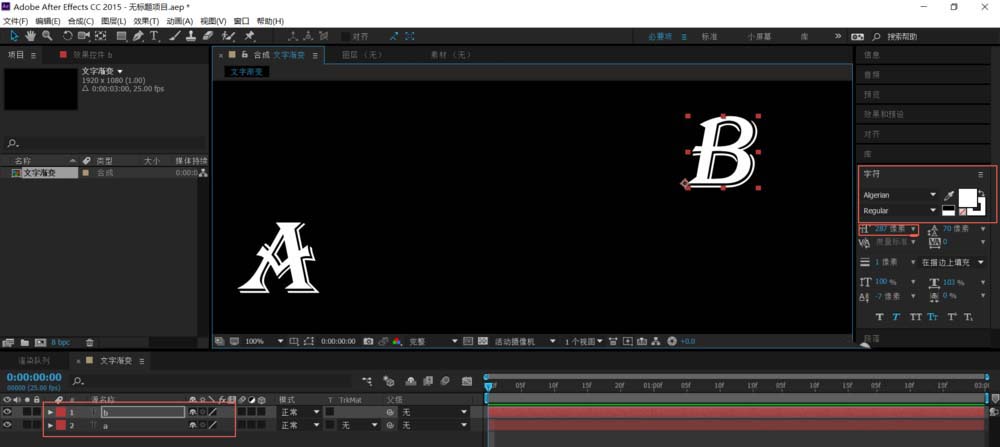Open the 文件(F) menu
1000x447 pixels.
pos(16,21)
